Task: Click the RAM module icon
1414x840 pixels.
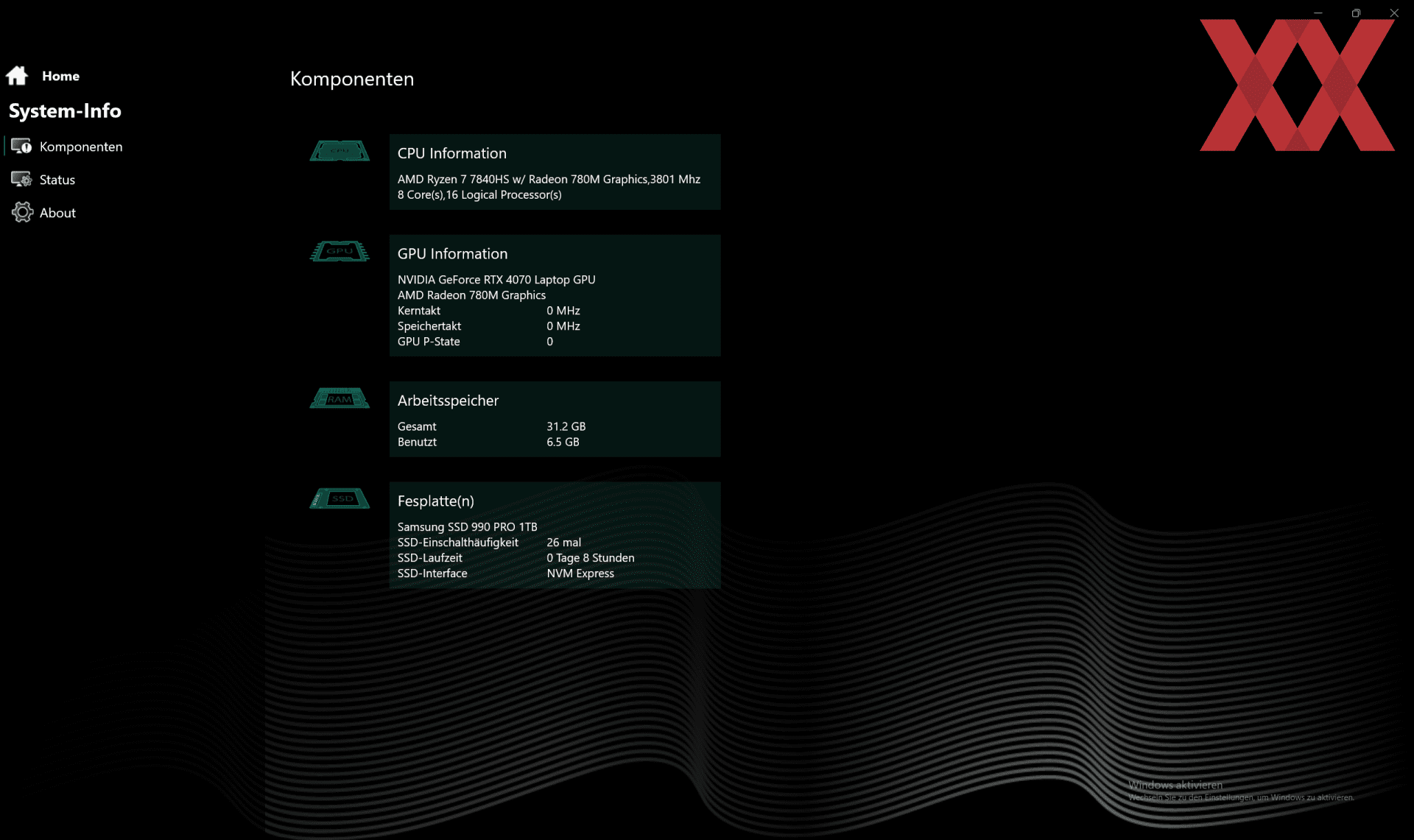Action: [340, 398]
